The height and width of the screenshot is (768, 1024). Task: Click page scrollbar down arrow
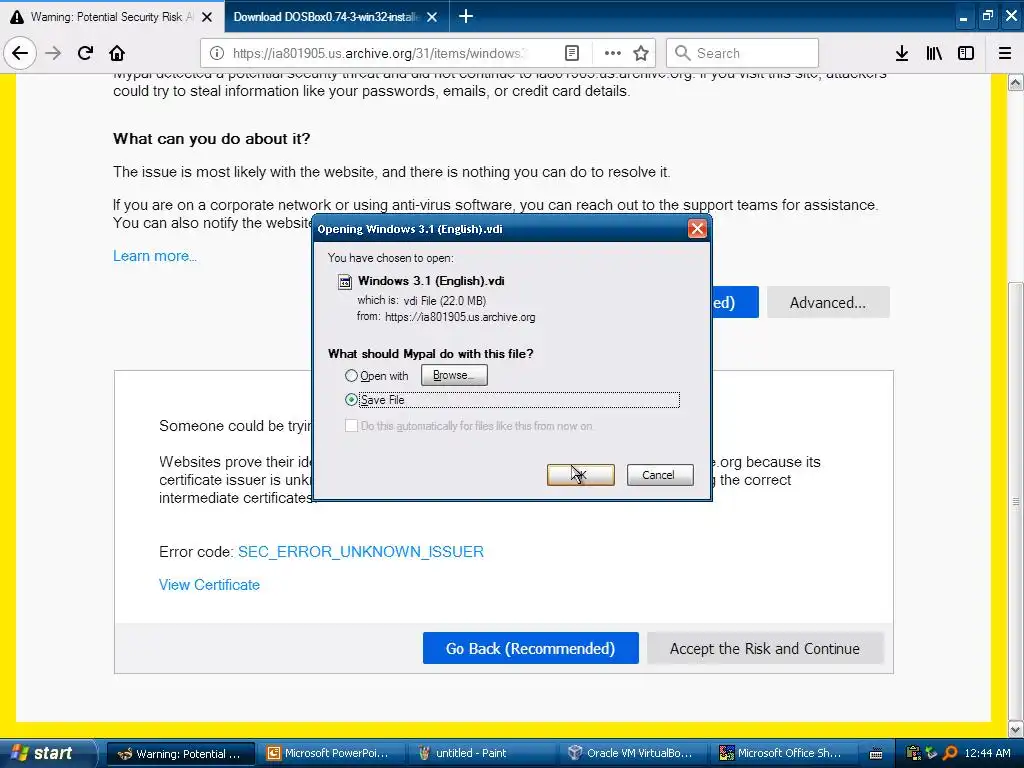tap(1016, 728)
